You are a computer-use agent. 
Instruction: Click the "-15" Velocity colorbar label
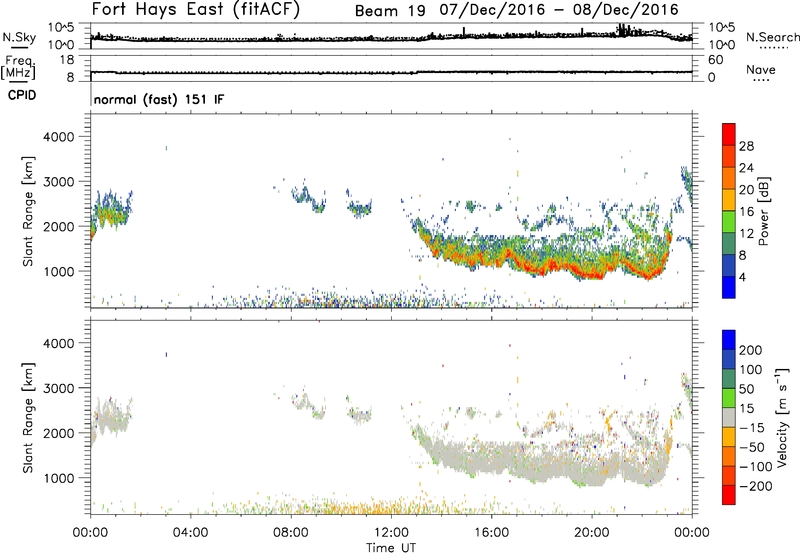(x=752, y=428)
